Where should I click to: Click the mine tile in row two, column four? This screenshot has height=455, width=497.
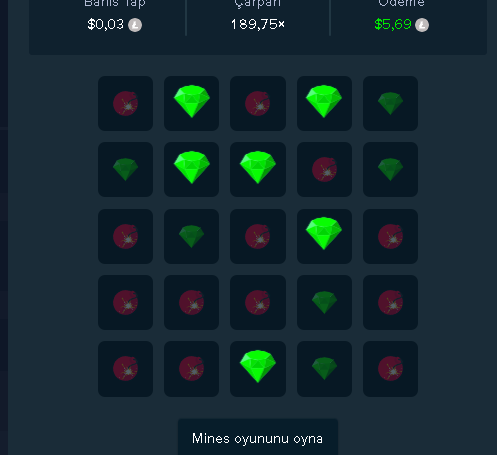pos(324,169)
